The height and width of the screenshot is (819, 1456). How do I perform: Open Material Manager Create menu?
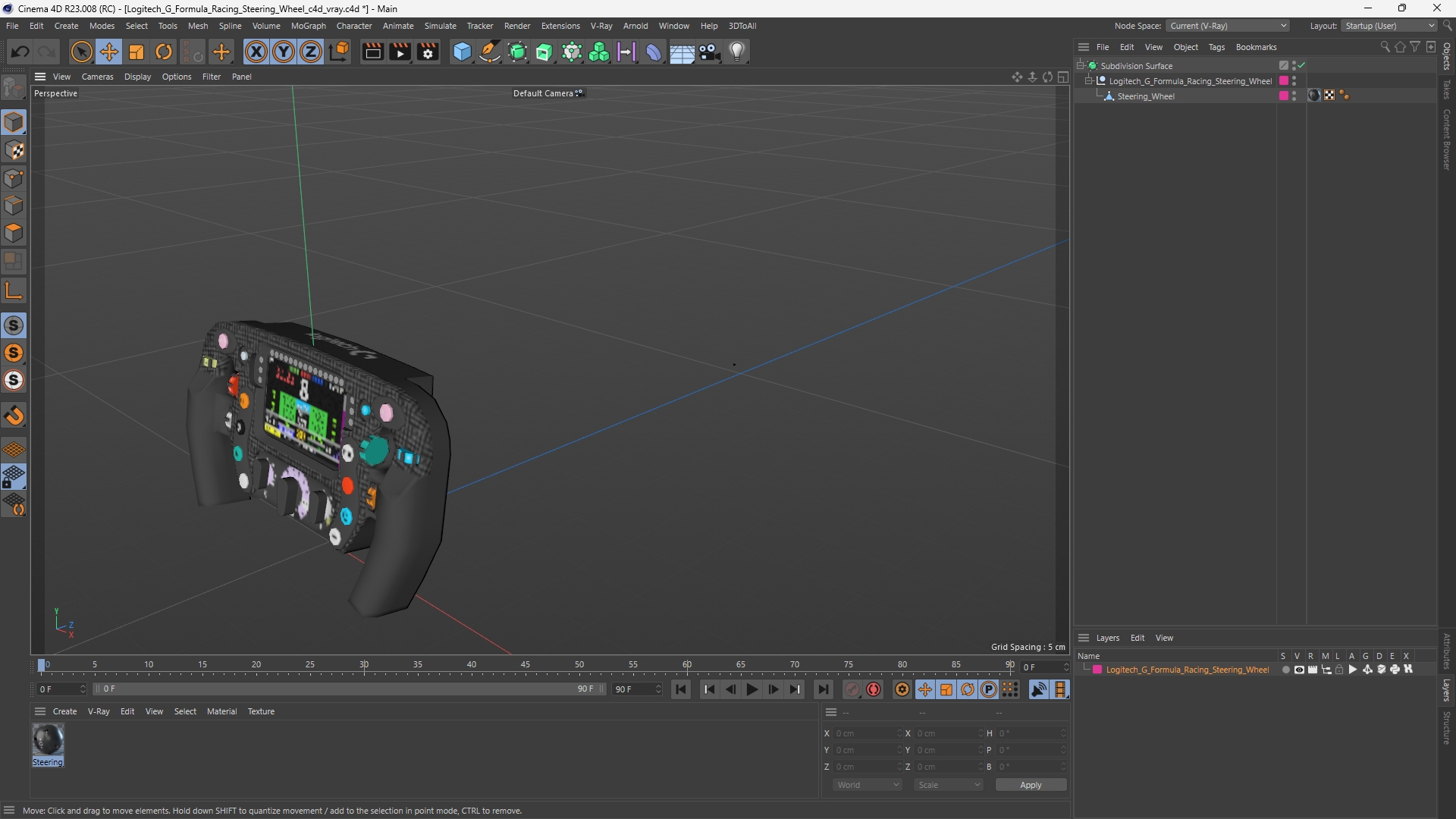(x=64, y=711)
